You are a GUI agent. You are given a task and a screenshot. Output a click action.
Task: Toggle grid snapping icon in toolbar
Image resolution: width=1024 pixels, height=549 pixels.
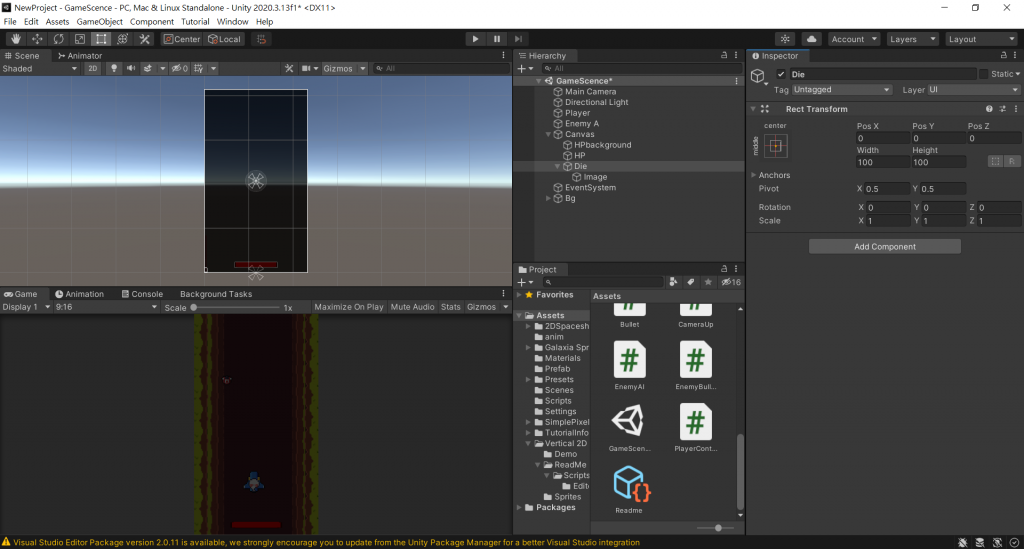tap(262, 39)
